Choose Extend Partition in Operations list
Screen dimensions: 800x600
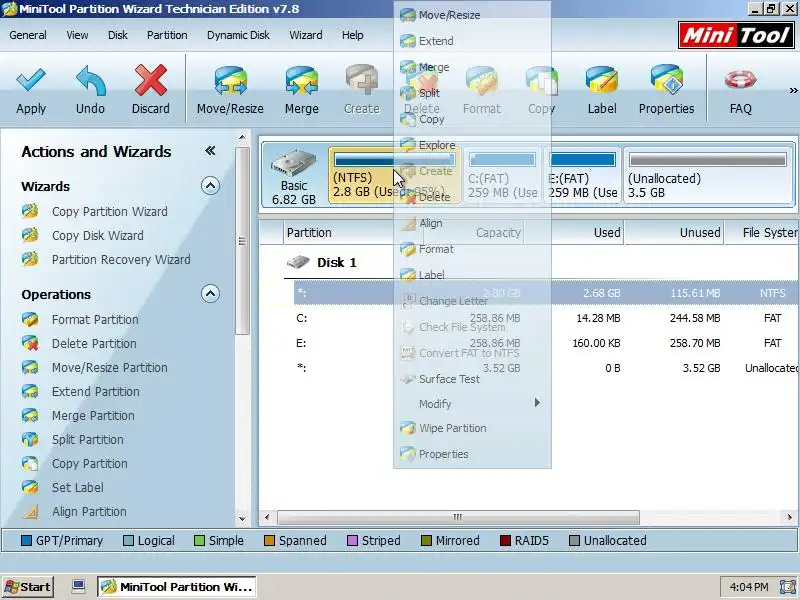click(95, 392)
